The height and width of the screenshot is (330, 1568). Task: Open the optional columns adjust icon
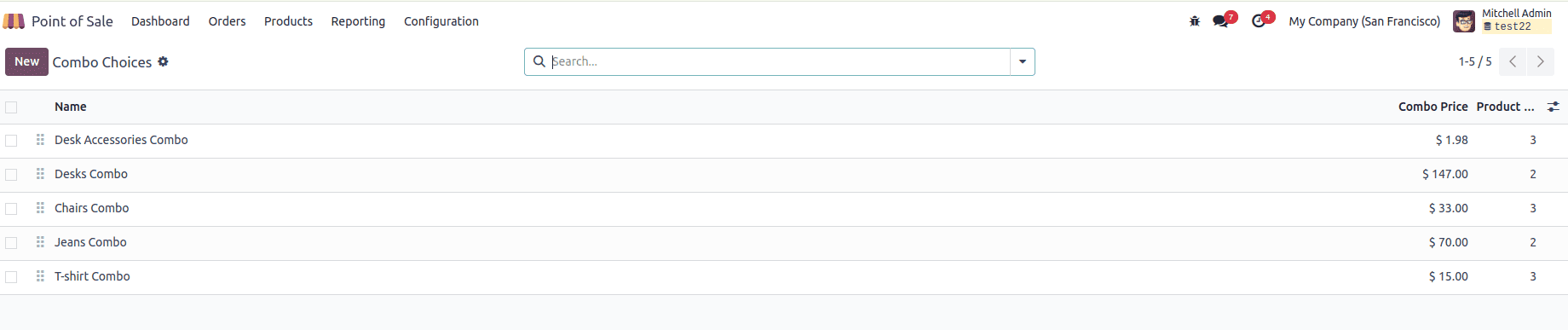tap(1554, 107)
